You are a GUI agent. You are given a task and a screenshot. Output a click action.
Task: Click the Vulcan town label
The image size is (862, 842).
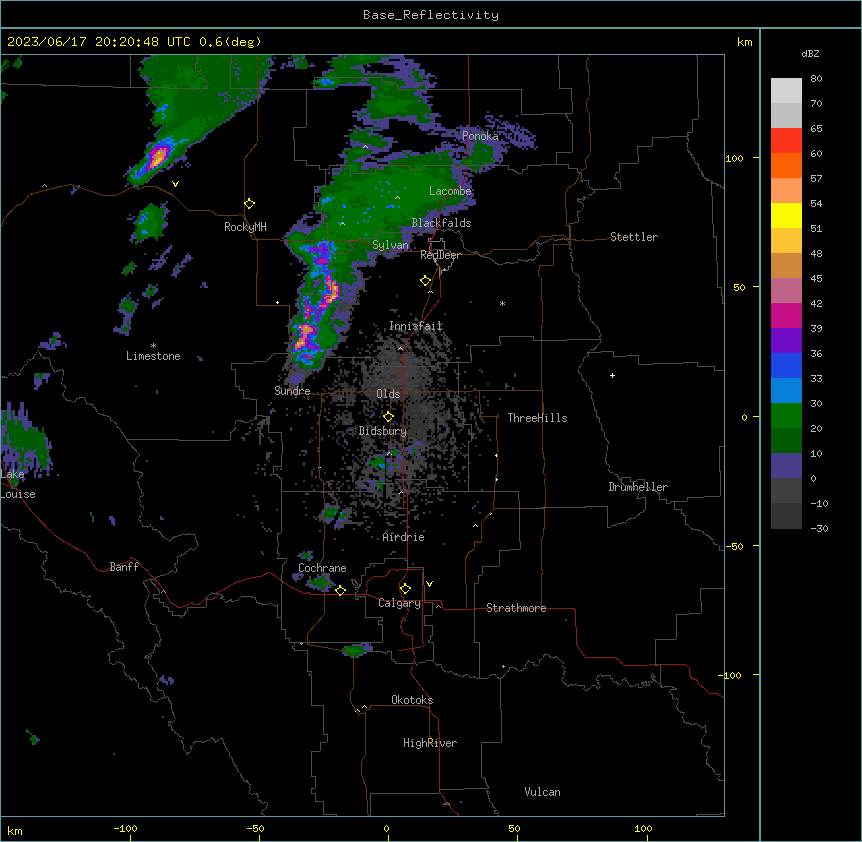(542, 792)
